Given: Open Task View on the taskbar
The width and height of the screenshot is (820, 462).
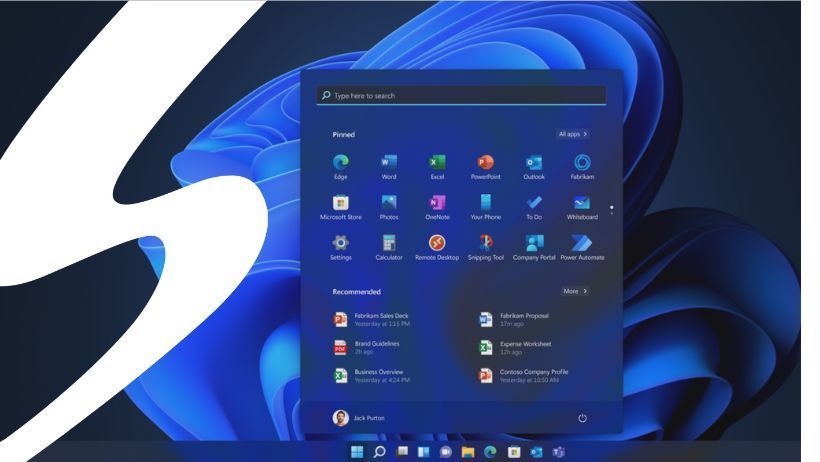Looking at the screenshot, I should click(402, 452).
